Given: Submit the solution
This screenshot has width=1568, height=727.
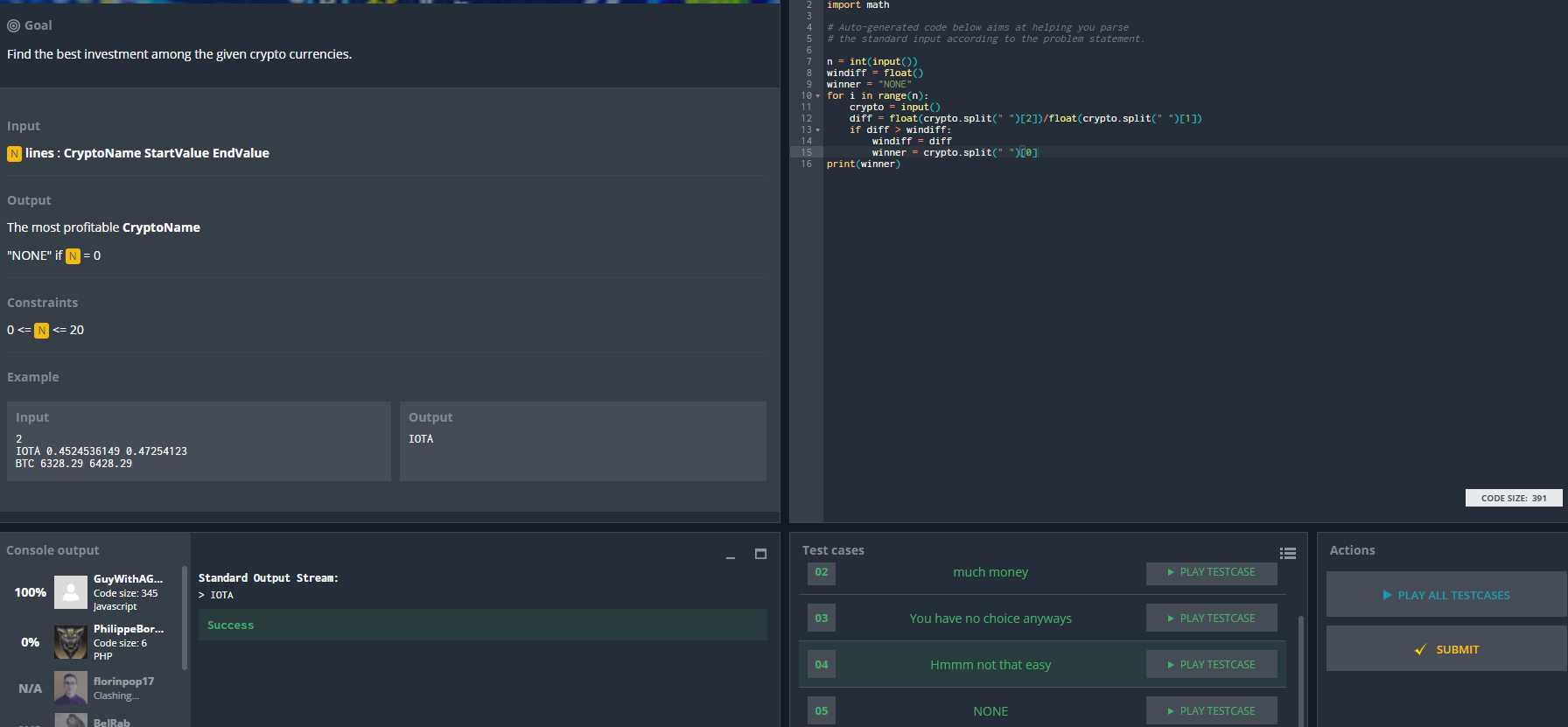Looking at the screenshot, I should (1446, 649).
